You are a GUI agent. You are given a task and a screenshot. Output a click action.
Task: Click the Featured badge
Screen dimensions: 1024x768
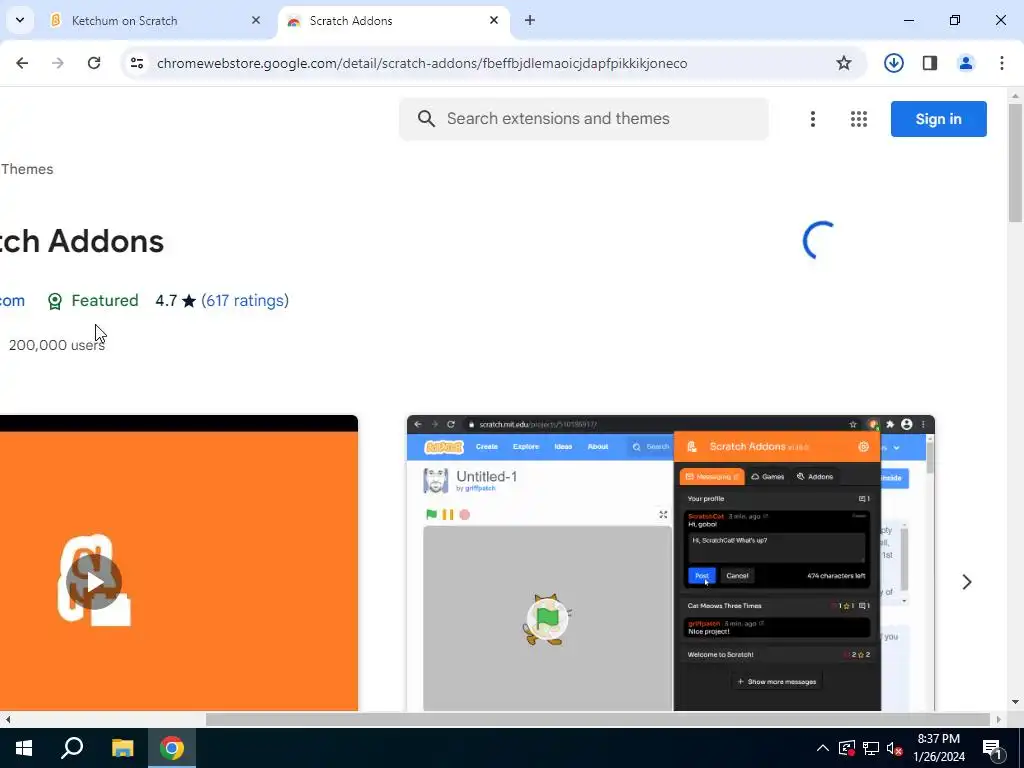tap(93, 300)
